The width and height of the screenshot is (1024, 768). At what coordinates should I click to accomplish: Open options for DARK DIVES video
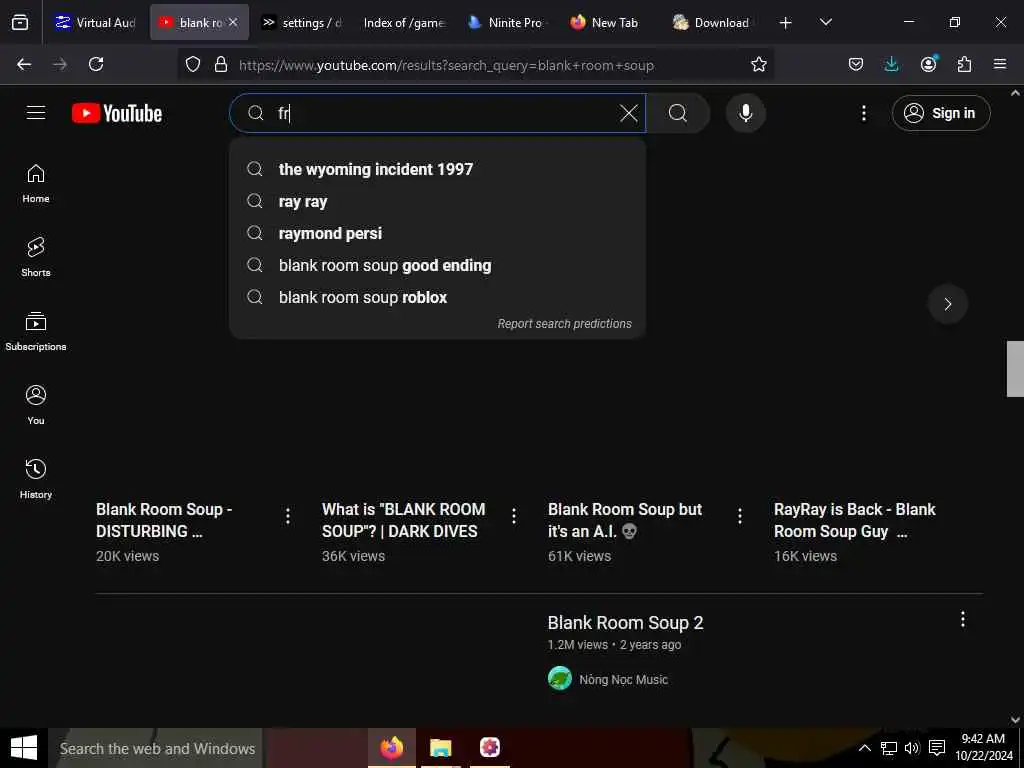tap(514, 517)
